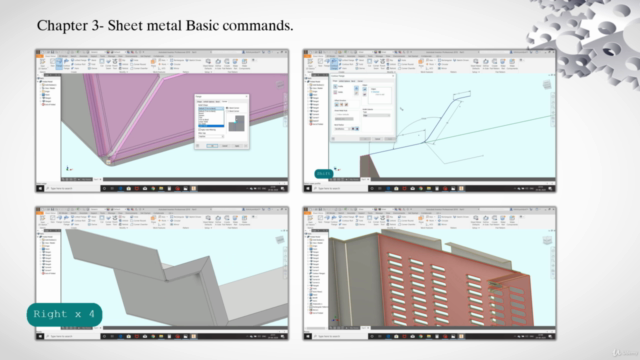Viewport: 640px width, 360px height.
Task: Select Profile picker in Contour Flange dialog
Action: [336, 87]
